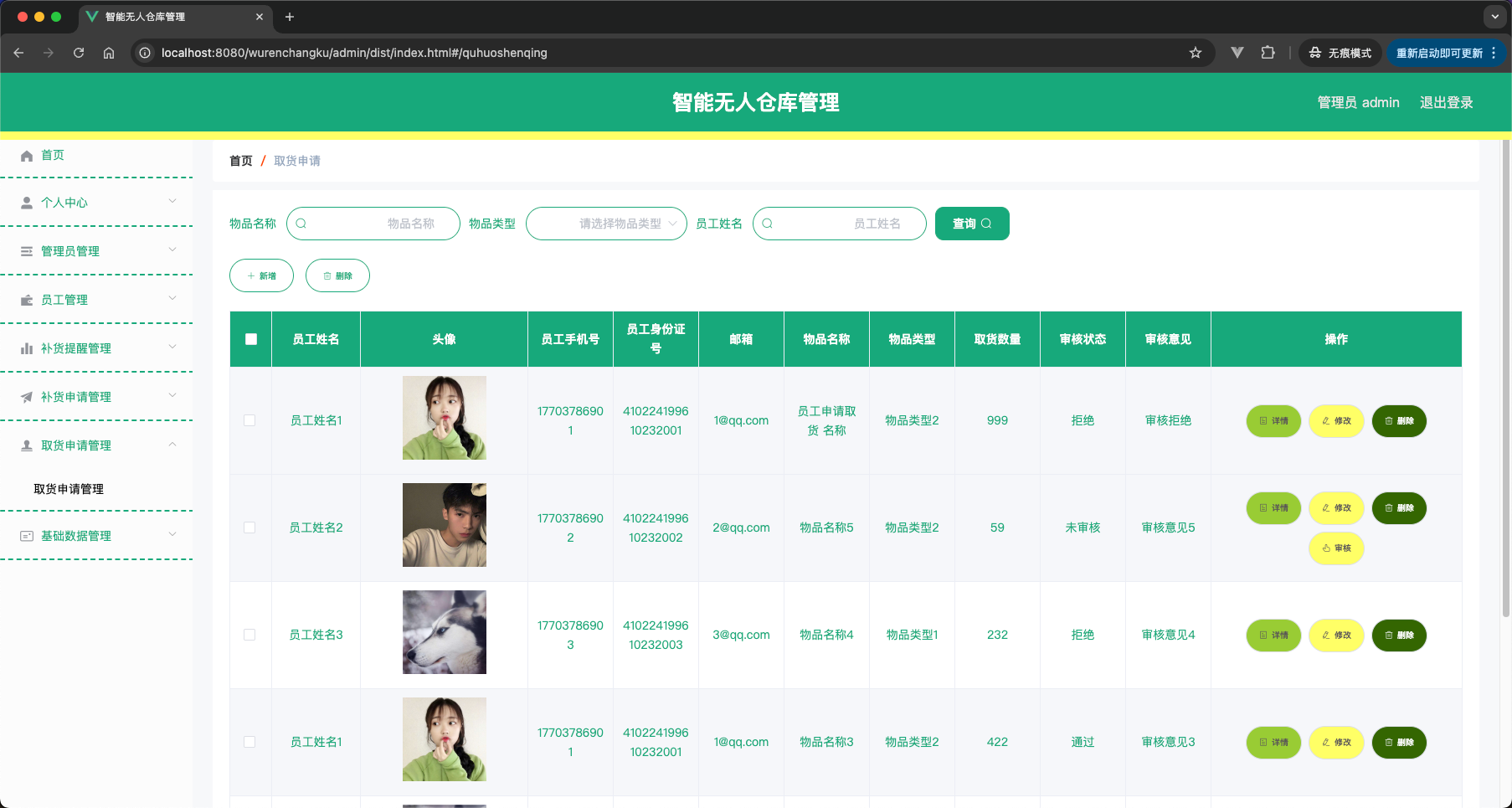Click 退出登录 to log out
Image resolution: width=1512 pixels, height=808 pixels.
1446,102
